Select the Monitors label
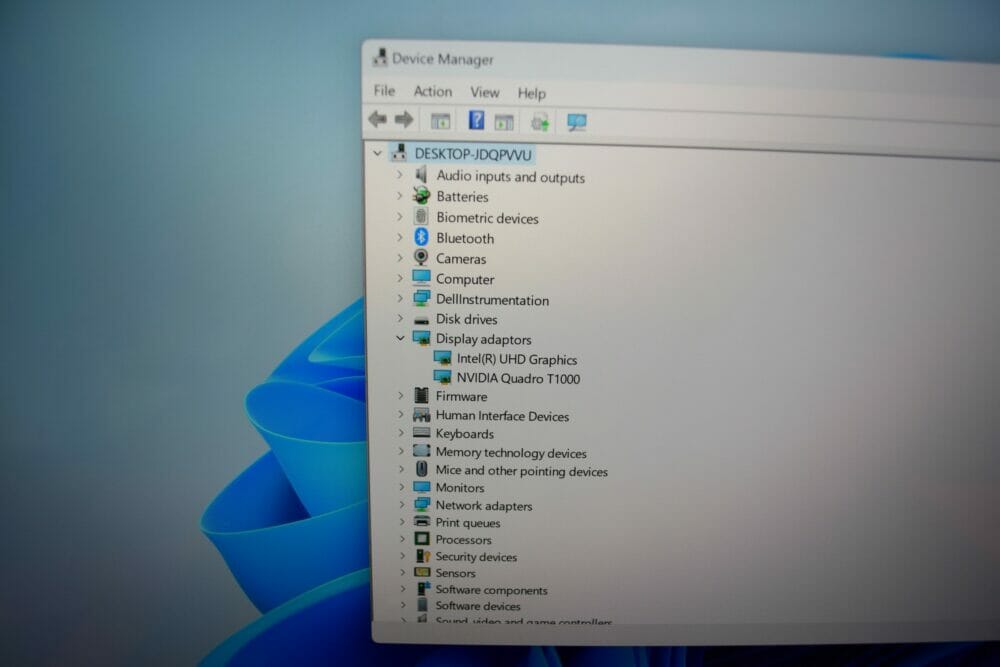 (460, 488)
